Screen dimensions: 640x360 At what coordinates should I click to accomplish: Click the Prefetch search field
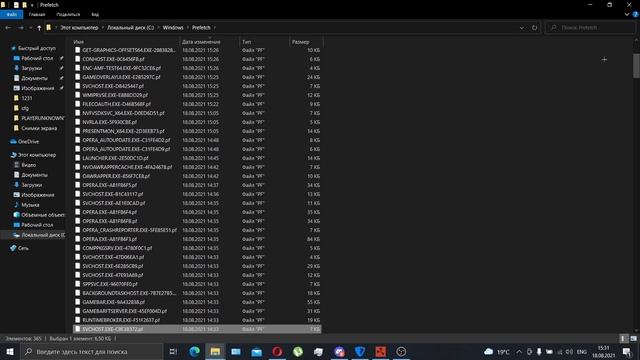coord(590,28)
